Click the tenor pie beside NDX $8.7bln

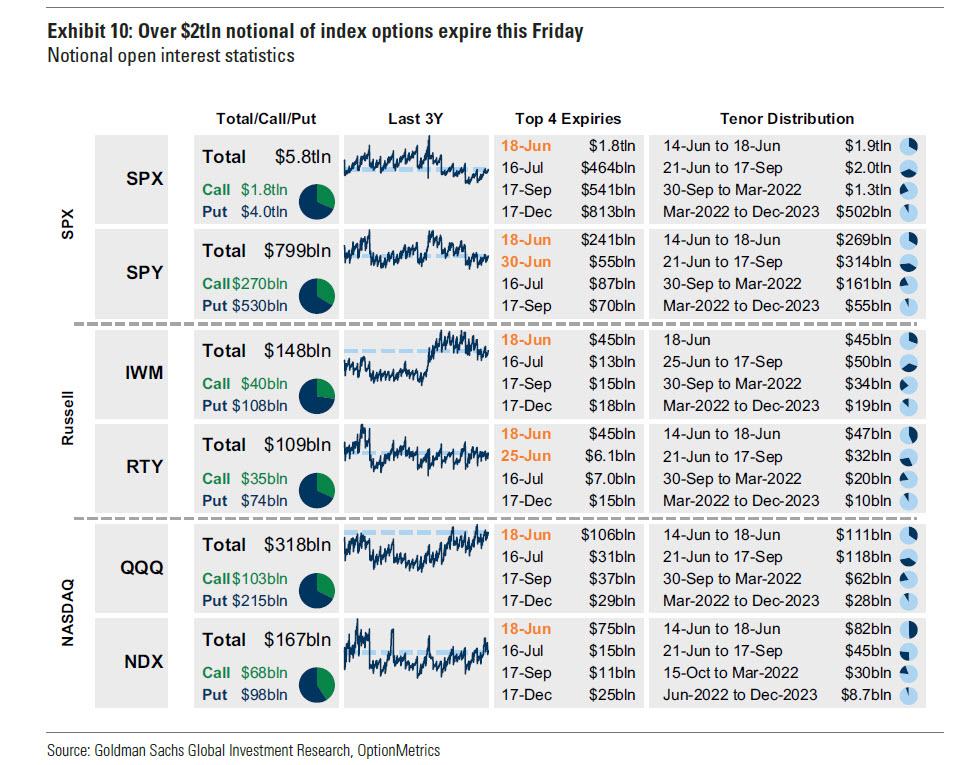click(910, 694)
